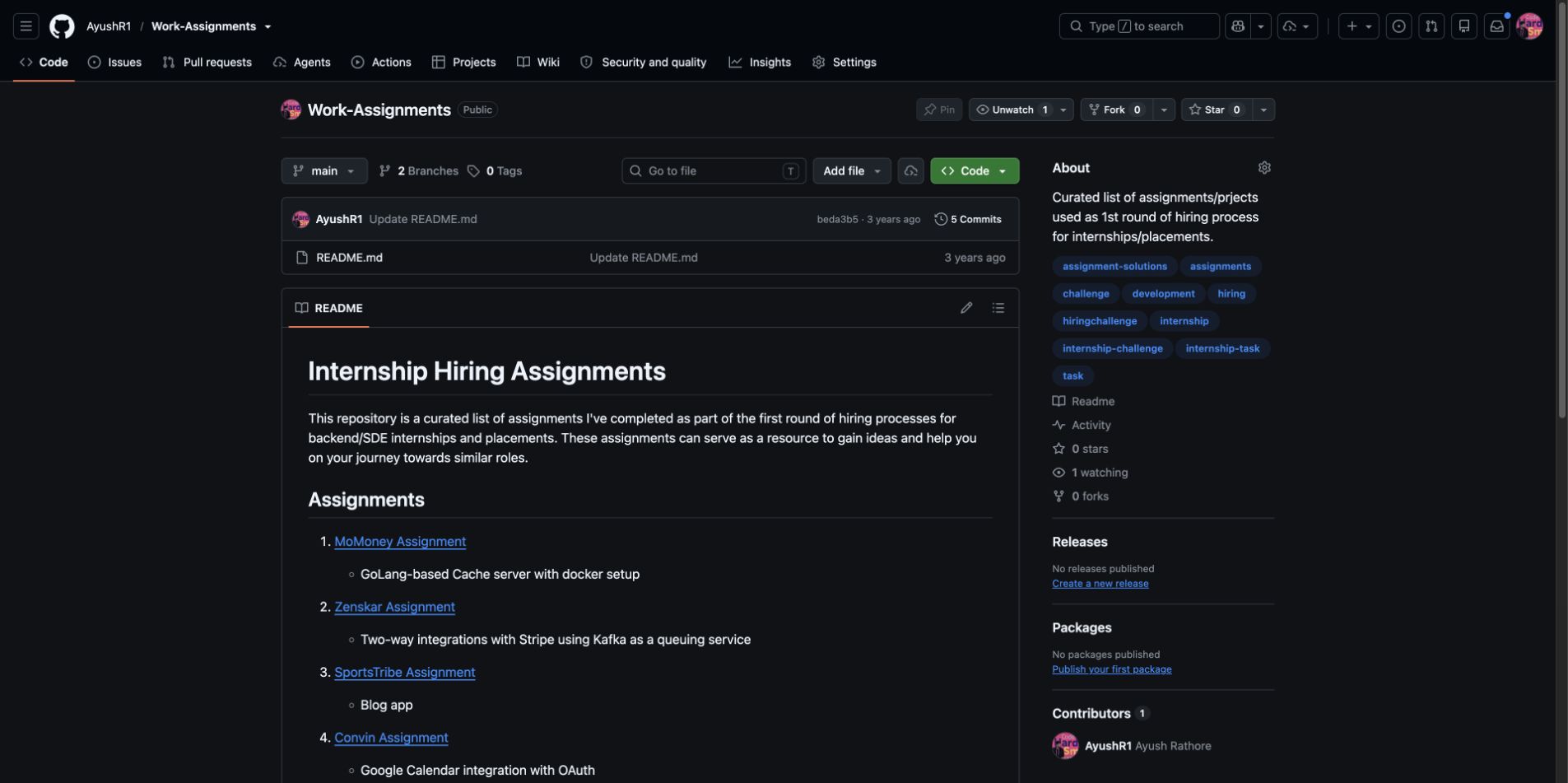Viewport: 1568px width, 783px height.
Task: Open commit hash beda3b5
Action: coord(837,219)
